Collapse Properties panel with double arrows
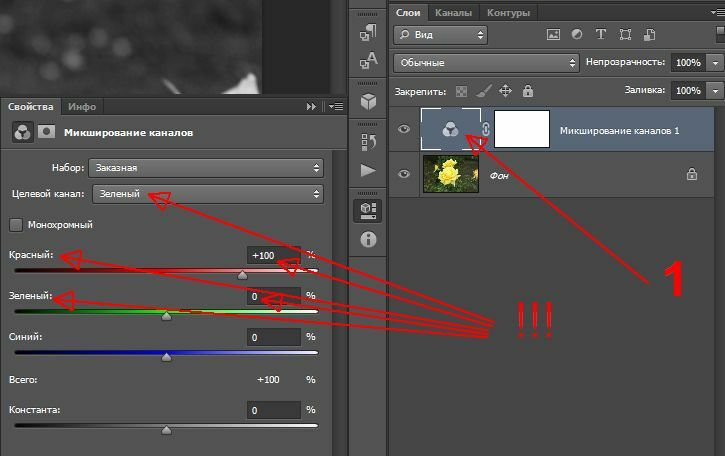This screenshot has width=725, height=456. coord(311,107)
